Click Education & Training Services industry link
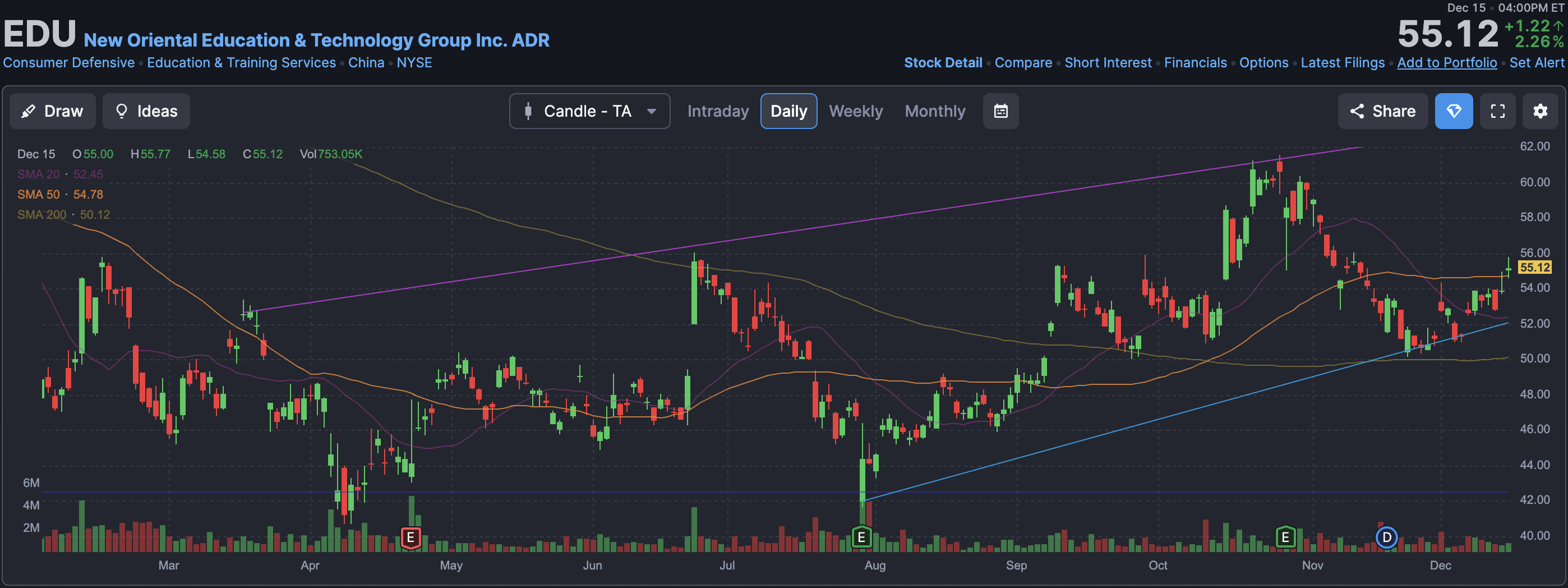 tap(241, 63)
